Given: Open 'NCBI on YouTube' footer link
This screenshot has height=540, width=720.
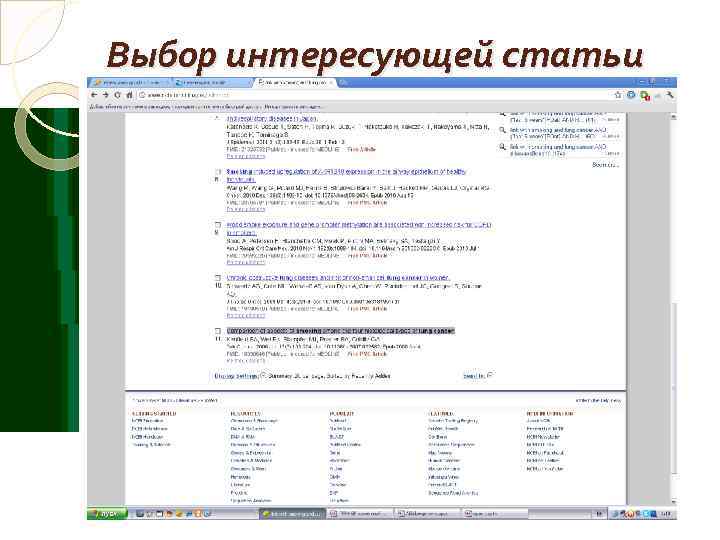Looking at the screenshot, I should (x=545, y=469).
